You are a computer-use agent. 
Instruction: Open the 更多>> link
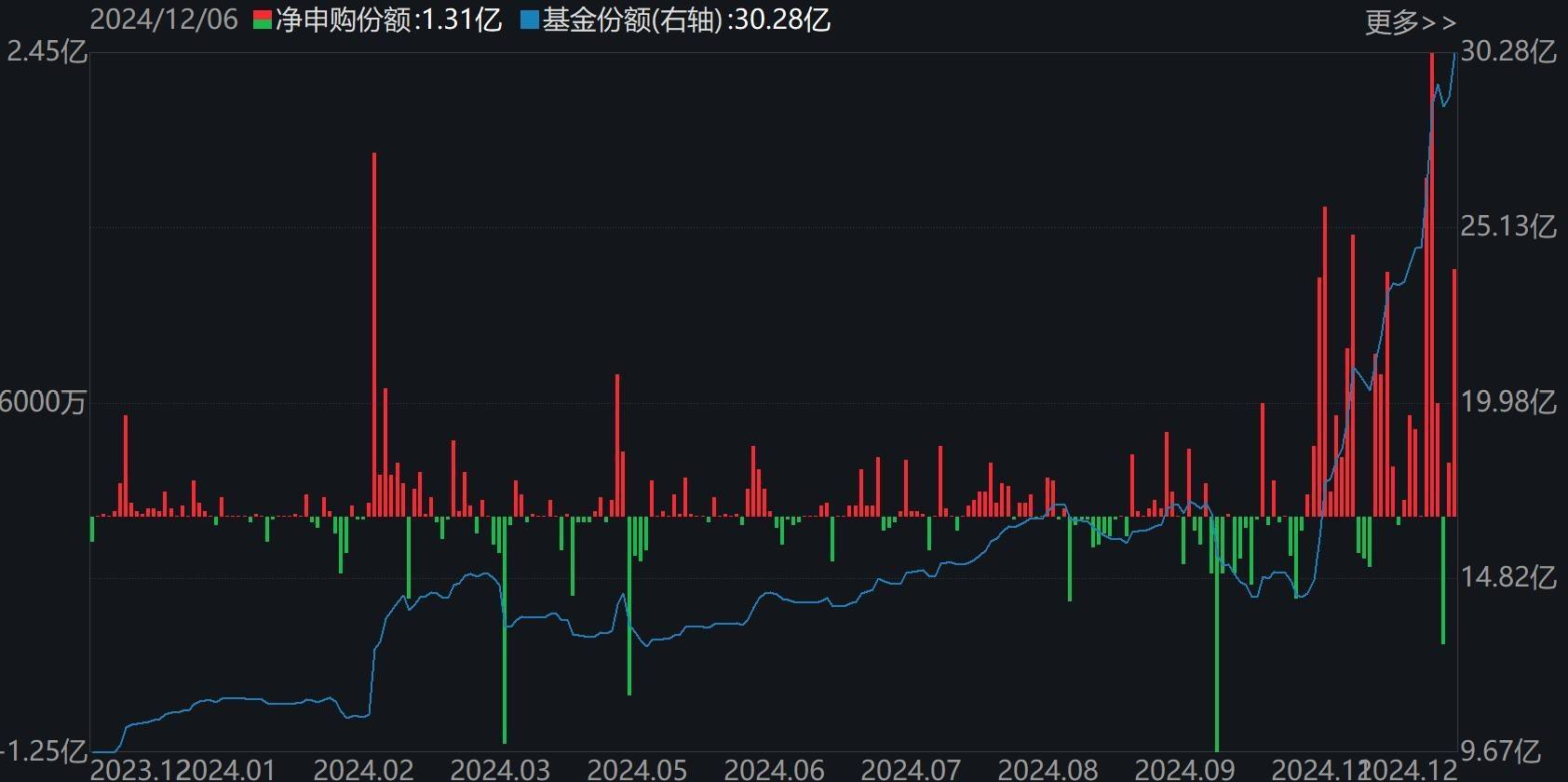[x=1410, y=21]
